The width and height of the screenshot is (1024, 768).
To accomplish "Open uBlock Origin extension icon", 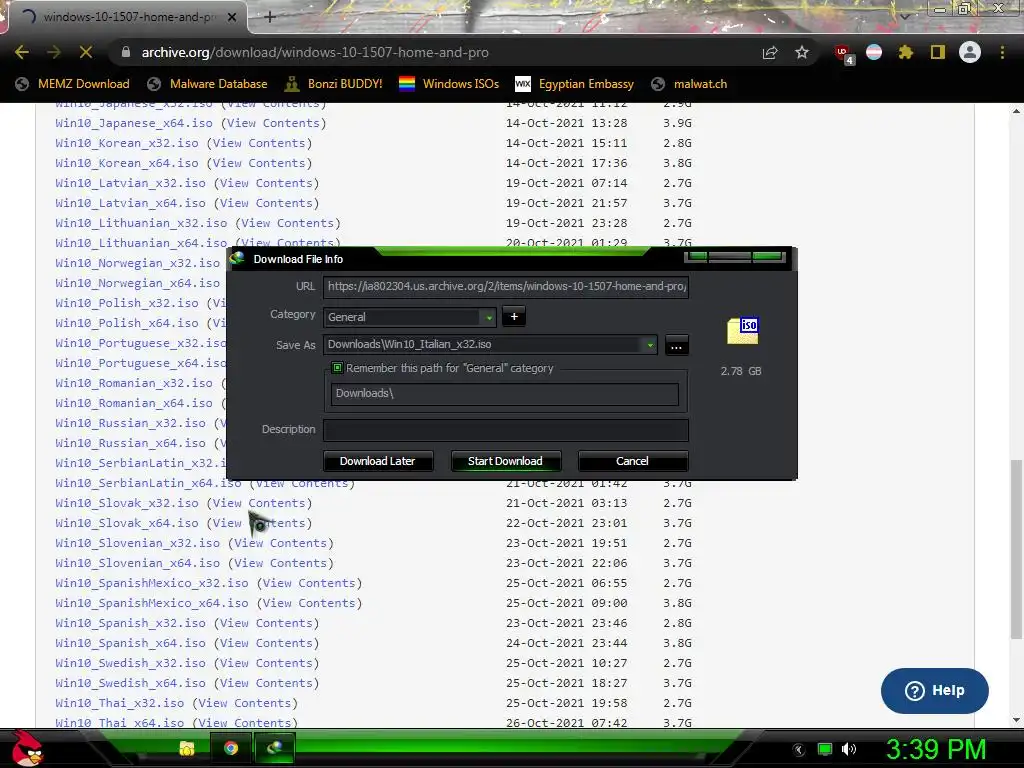I will coord(843,53).
